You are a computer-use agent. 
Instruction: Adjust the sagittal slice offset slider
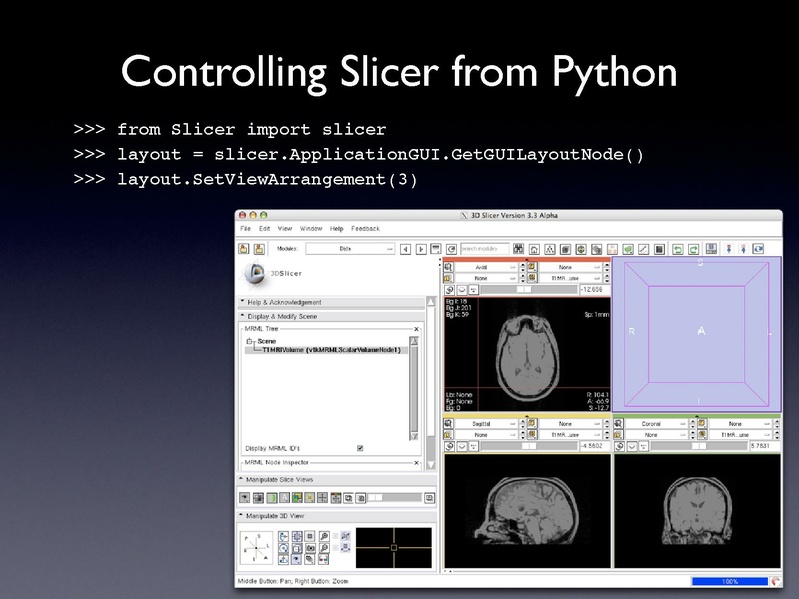coord(529,446)
